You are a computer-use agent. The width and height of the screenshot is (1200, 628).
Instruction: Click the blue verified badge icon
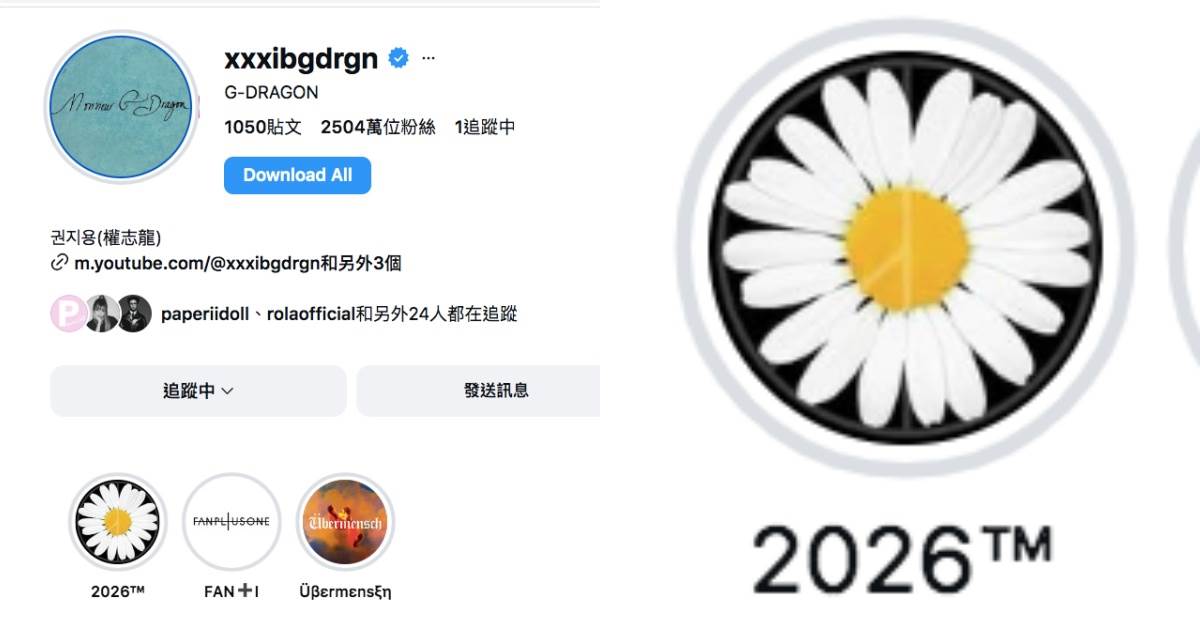click(x=398, y=59)
